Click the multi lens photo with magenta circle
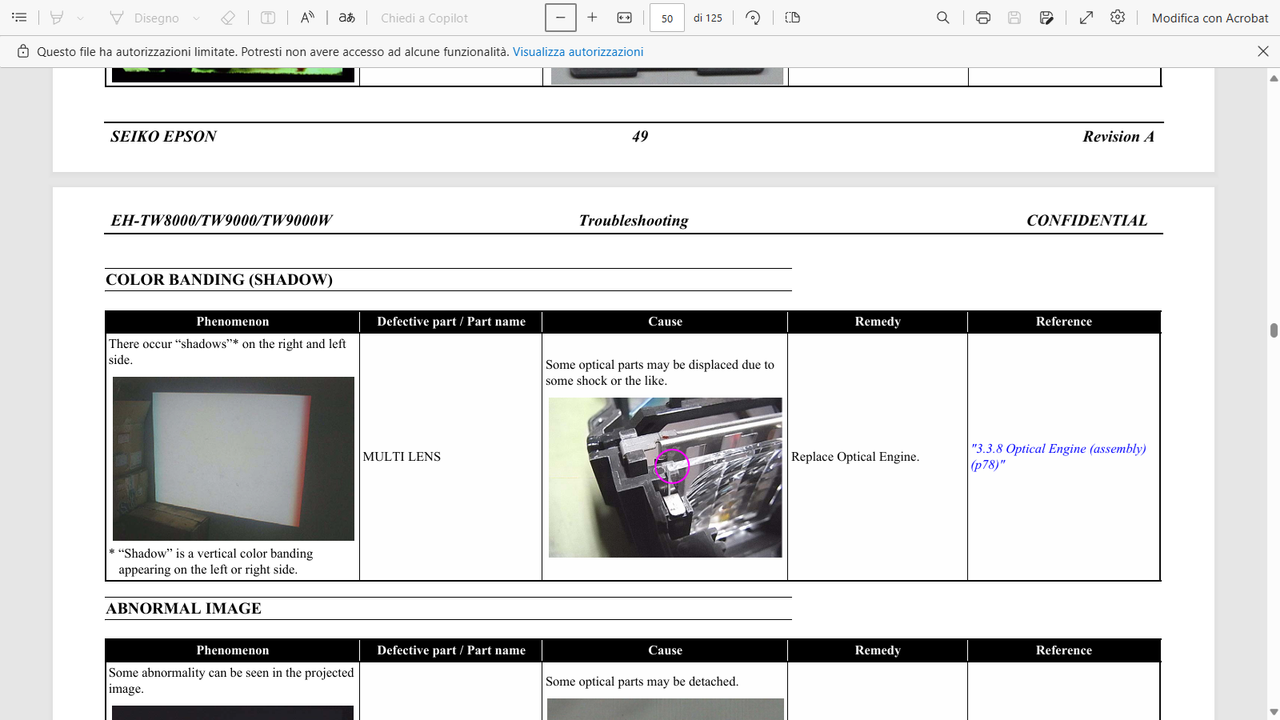Image resolution: width=1280 pixels, height=720 pixels. (665, 477)
